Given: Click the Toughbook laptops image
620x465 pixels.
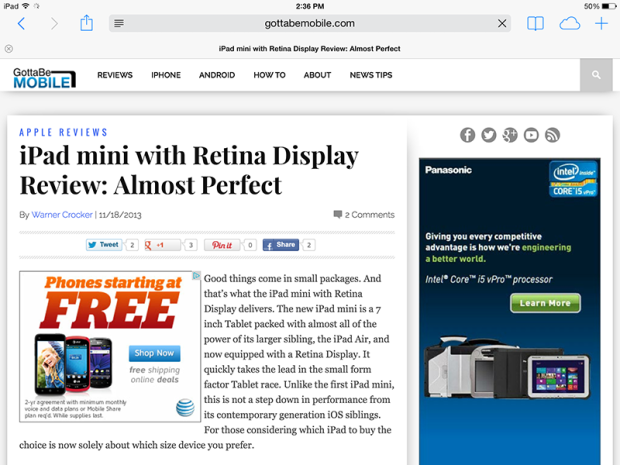Looking at the screenshot, I should [x=507, y=368].
